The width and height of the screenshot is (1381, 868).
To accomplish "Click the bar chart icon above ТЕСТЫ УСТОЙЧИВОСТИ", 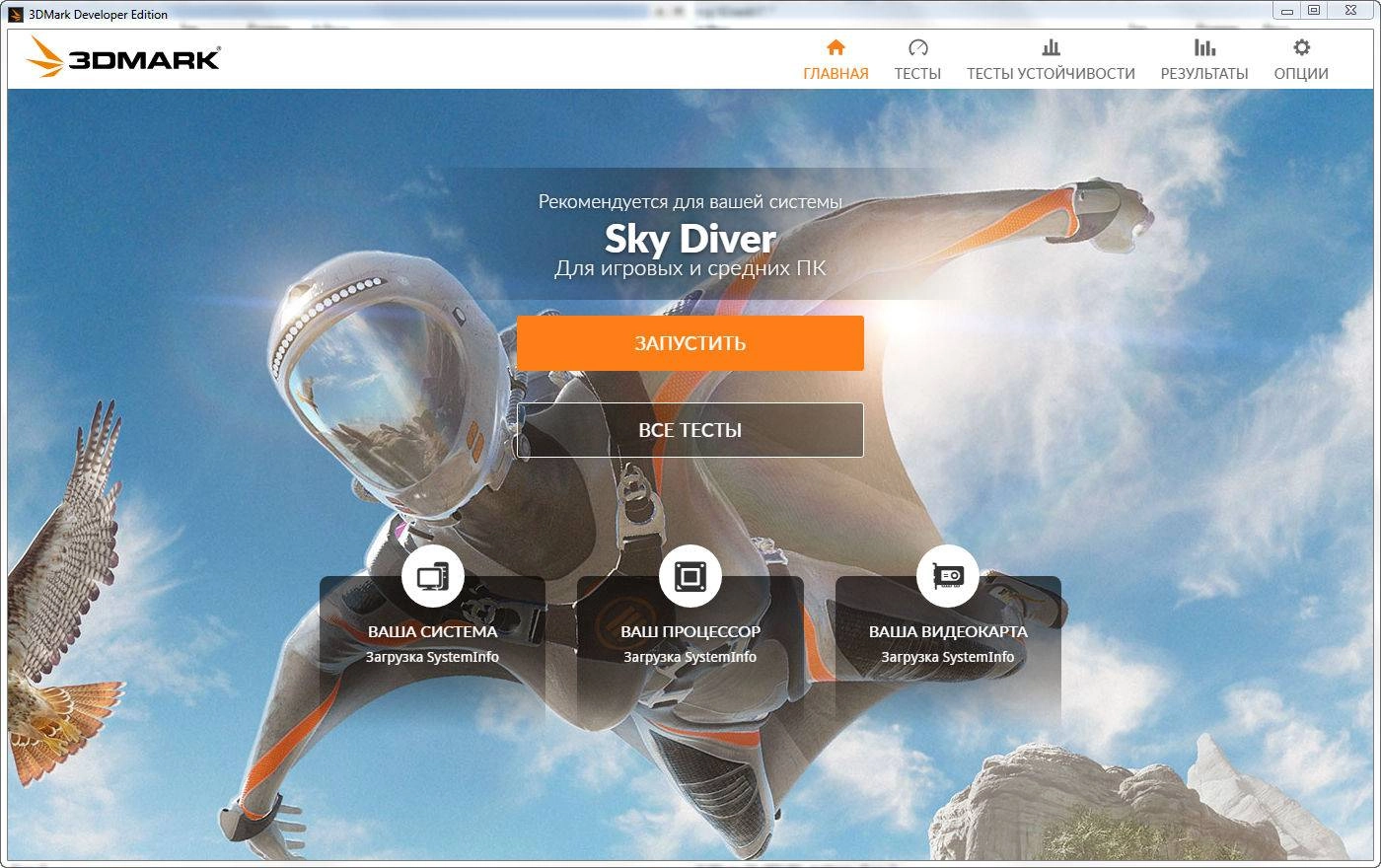I will 1051,47.
